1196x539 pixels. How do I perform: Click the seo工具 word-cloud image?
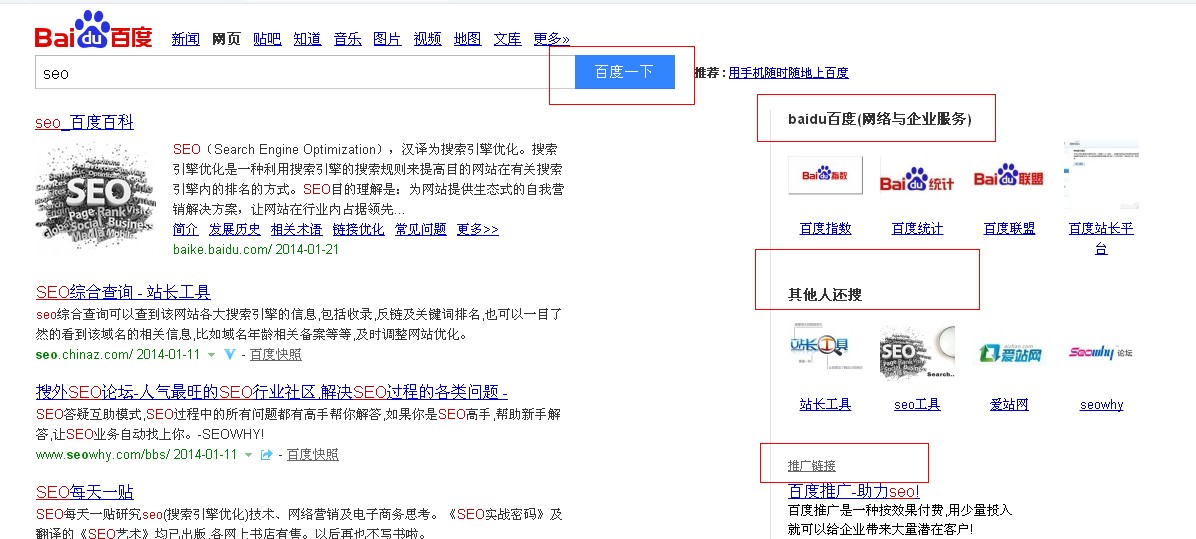pos(917,352)
